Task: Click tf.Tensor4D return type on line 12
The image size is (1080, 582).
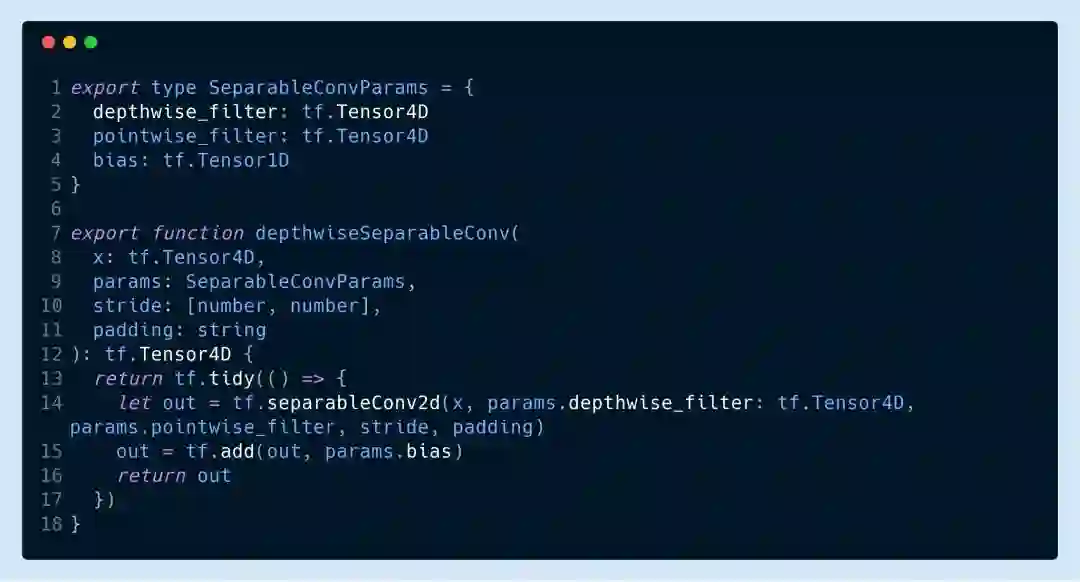Action: coord(168,354)
